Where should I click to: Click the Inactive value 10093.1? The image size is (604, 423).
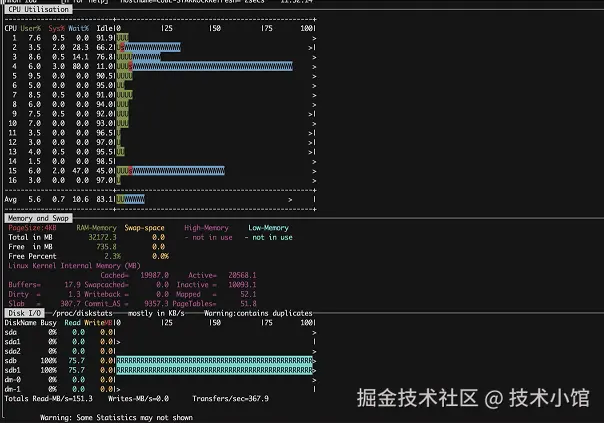[242, 285]
